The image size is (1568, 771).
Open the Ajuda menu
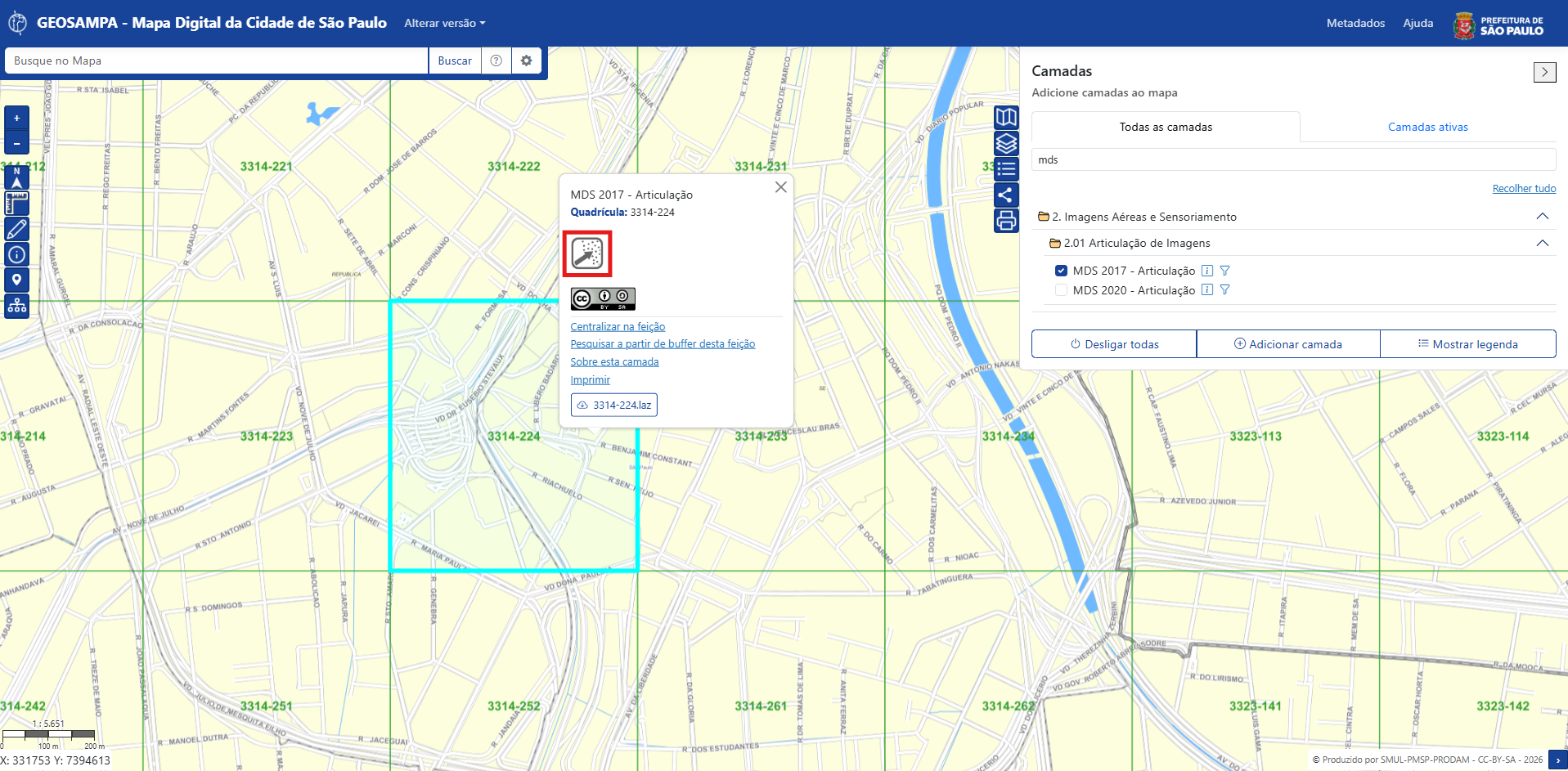click(x=1417, y=23)
